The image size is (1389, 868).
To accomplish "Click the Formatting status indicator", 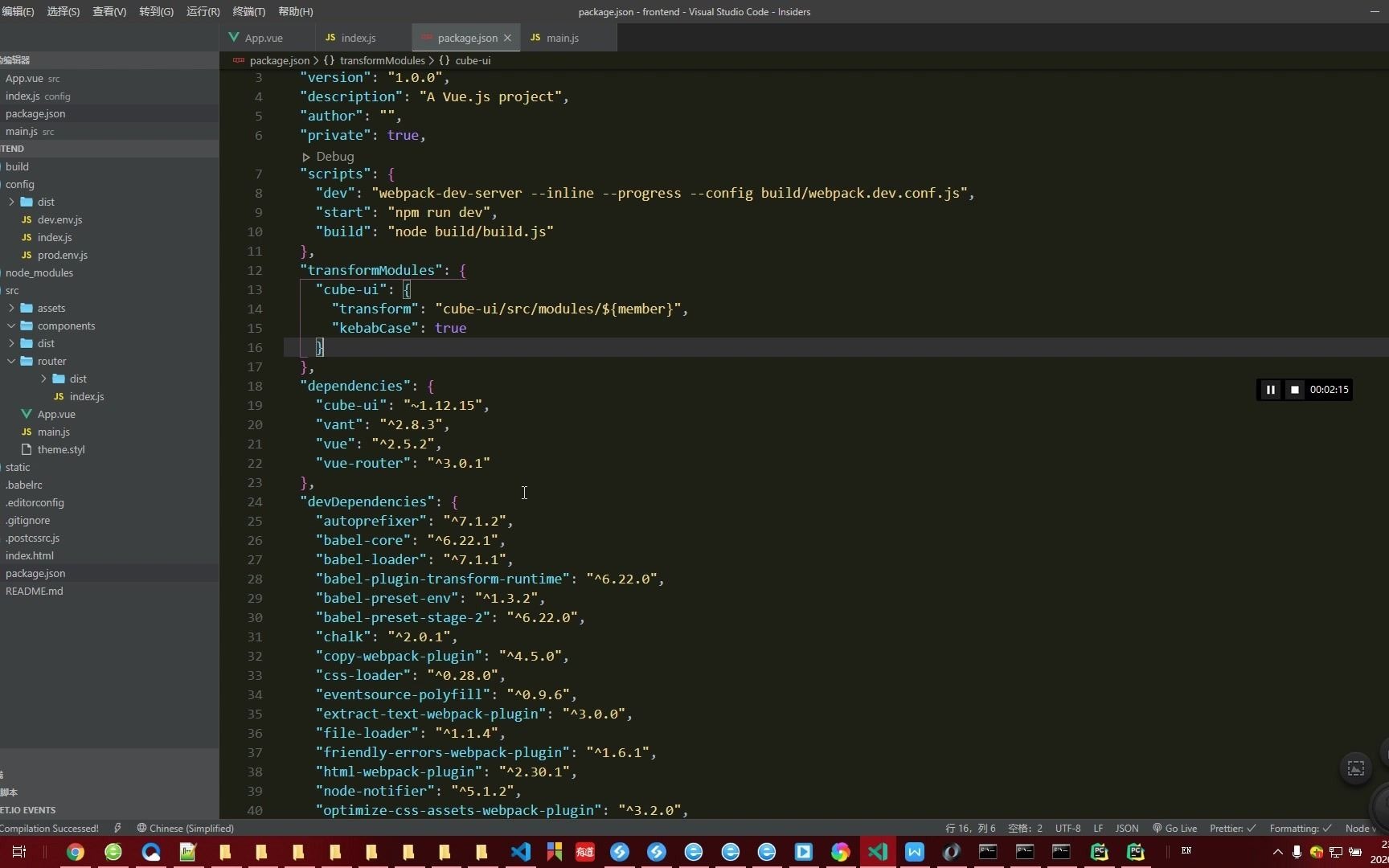I will 1301,828.
